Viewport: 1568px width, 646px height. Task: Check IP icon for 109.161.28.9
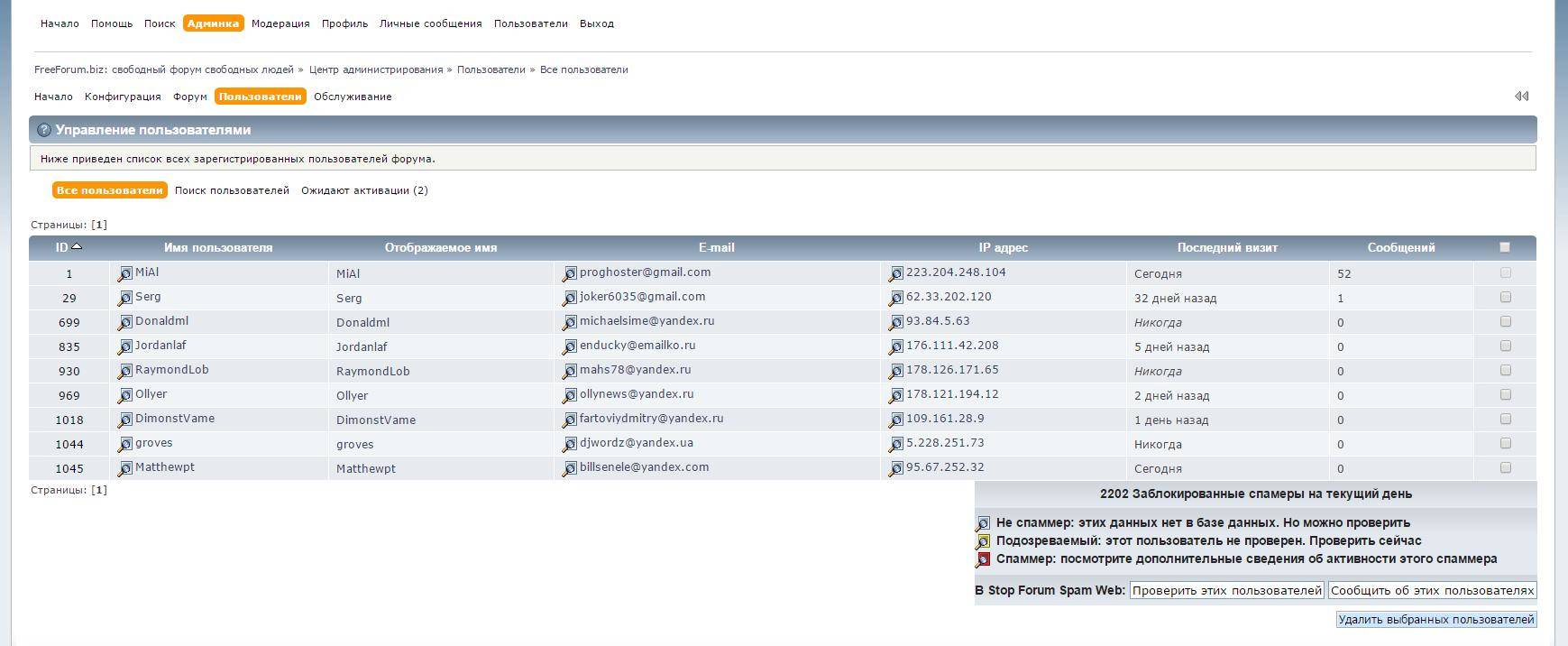click(896, 420)
